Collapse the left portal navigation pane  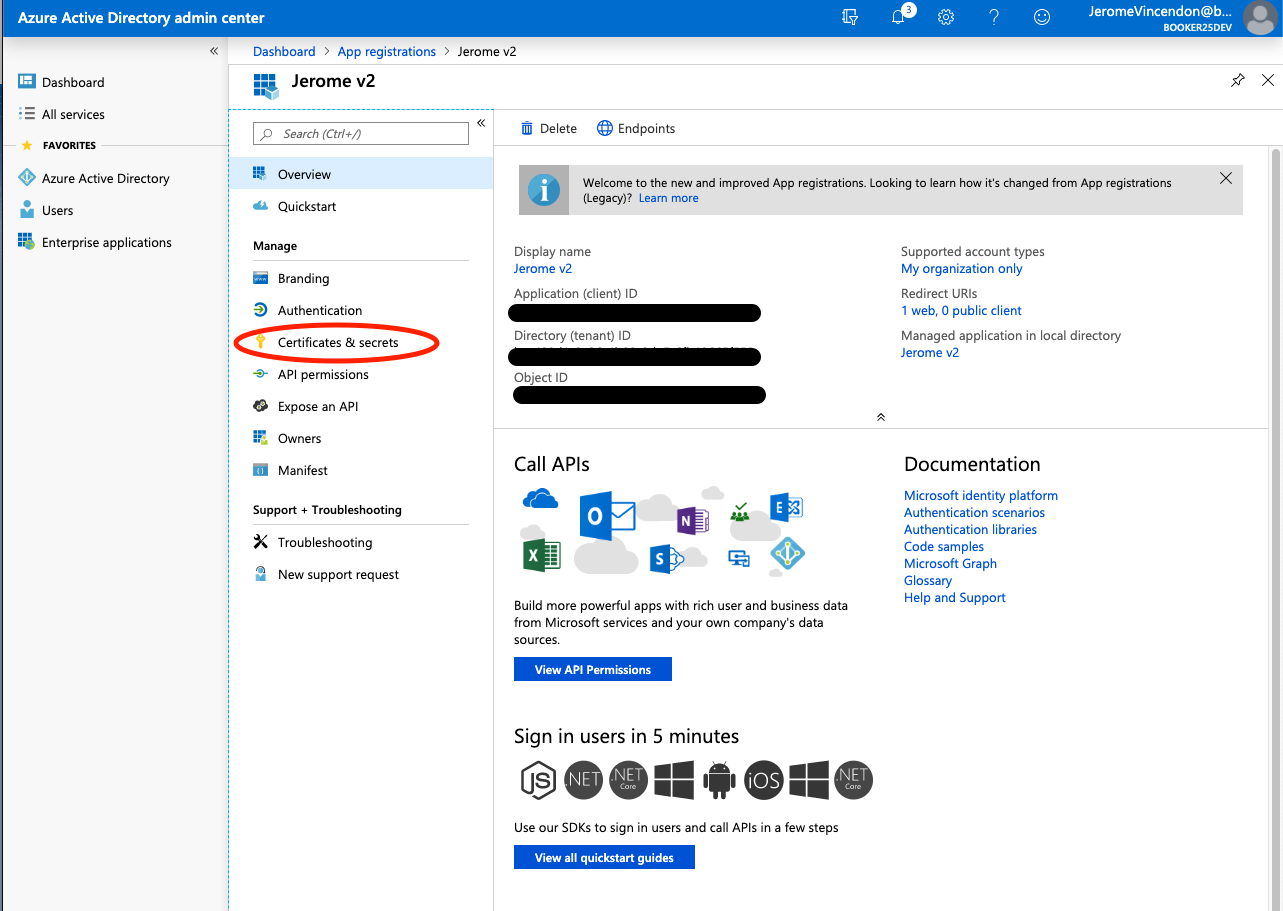pyautogui.click(x=213, y=50)
